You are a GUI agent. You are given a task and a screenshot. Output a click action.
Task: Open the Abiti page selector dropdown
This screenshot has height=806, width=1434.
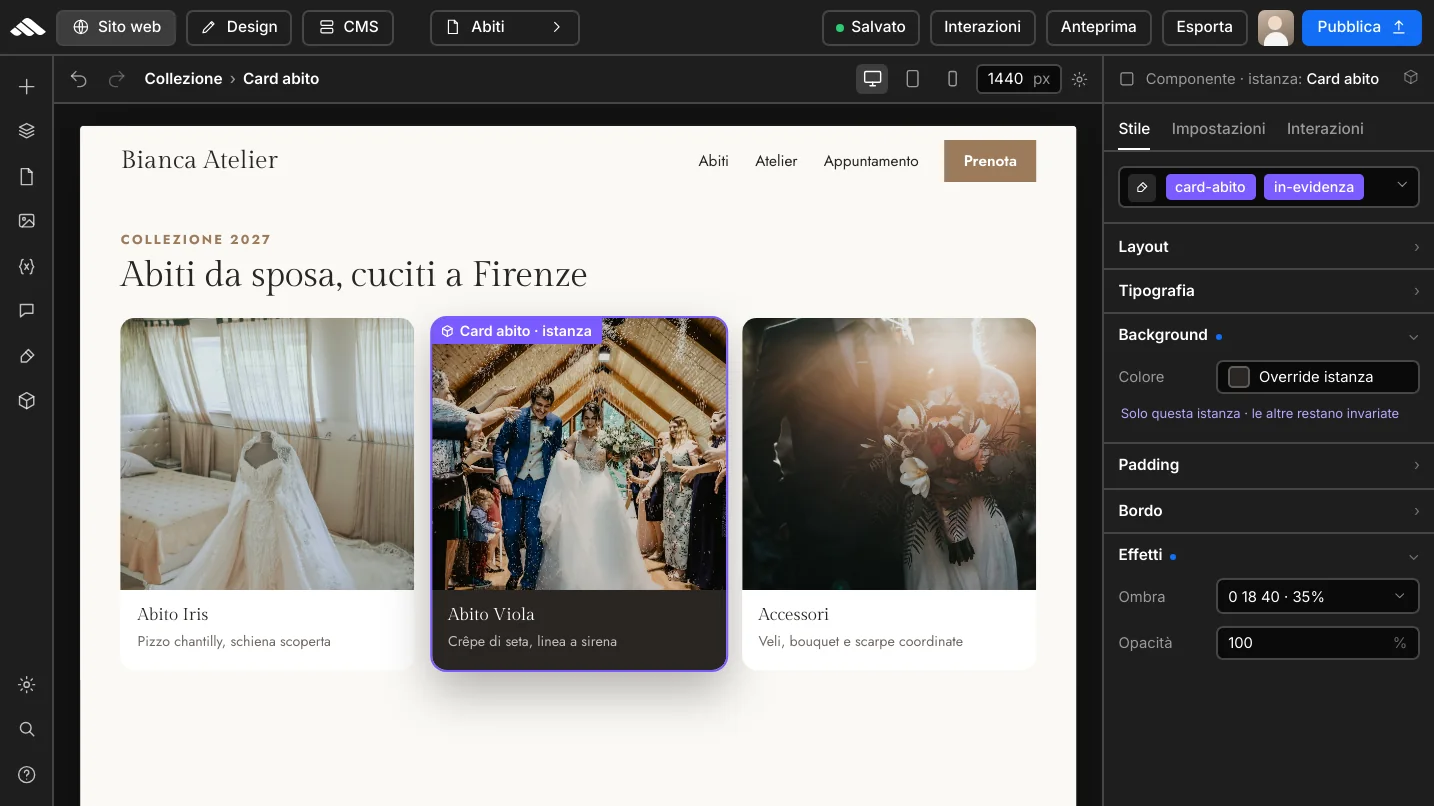point(505,27)
